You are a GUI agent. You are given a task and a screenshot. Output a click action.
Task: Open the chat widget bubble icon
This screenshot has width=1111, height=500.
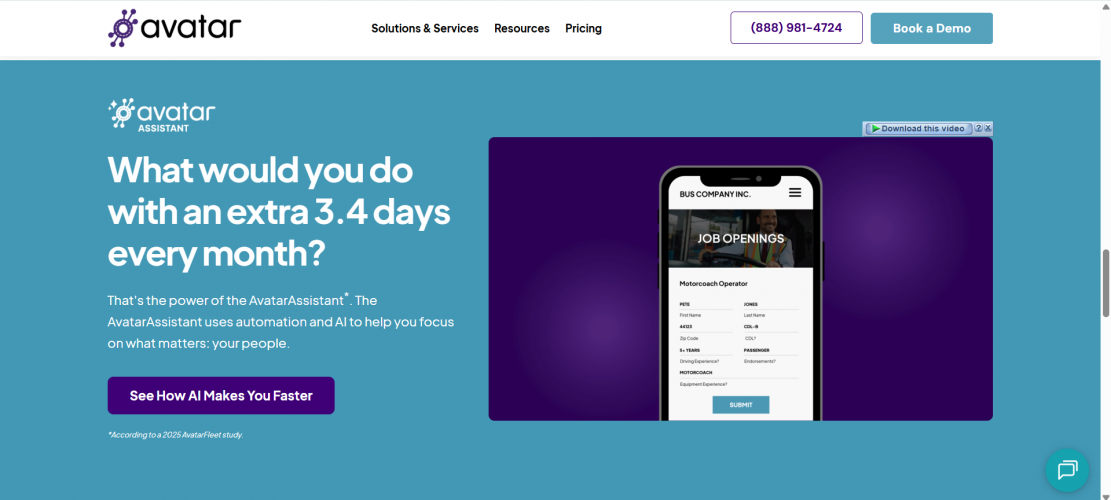tap(1067, 470)
